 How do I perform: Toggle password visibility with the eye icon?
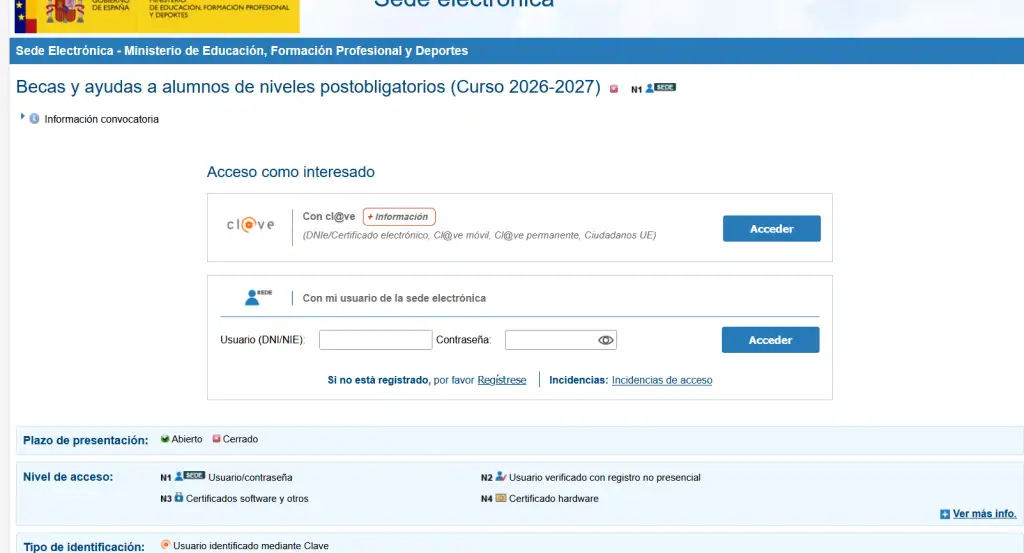tap(606, 340)
